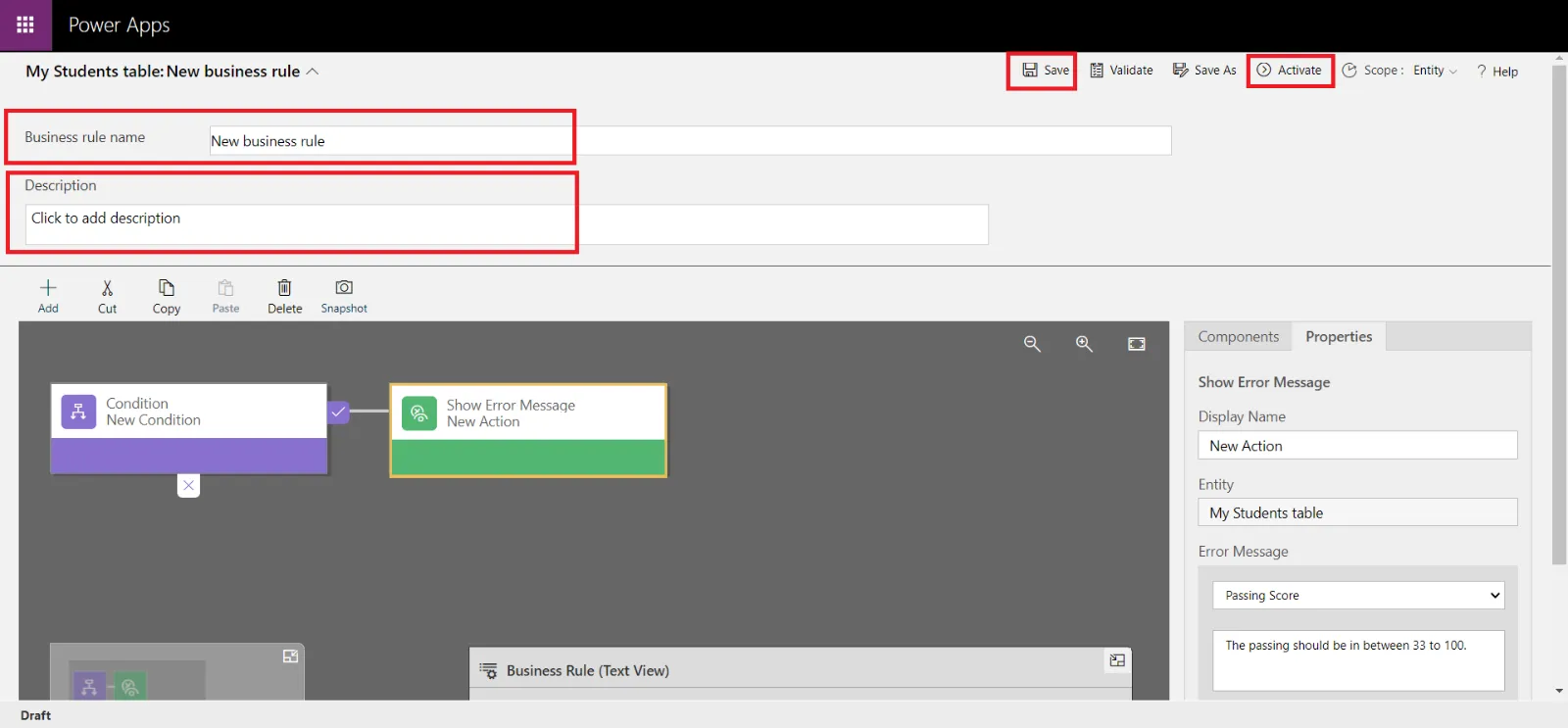Click the minimap thumbnail preview
Screen dimensions: 1568x728
click(137, 681)
